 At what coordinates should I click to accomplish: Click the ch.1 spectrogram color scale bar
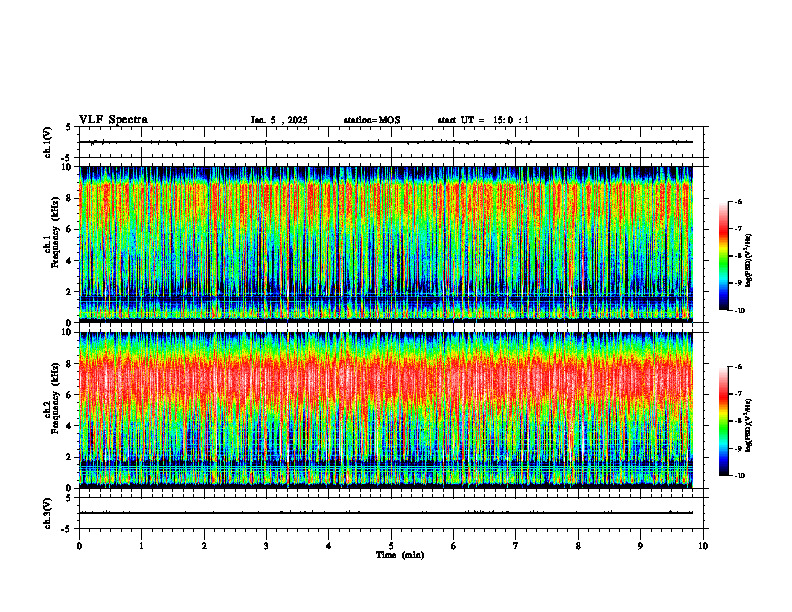[723, 256]
